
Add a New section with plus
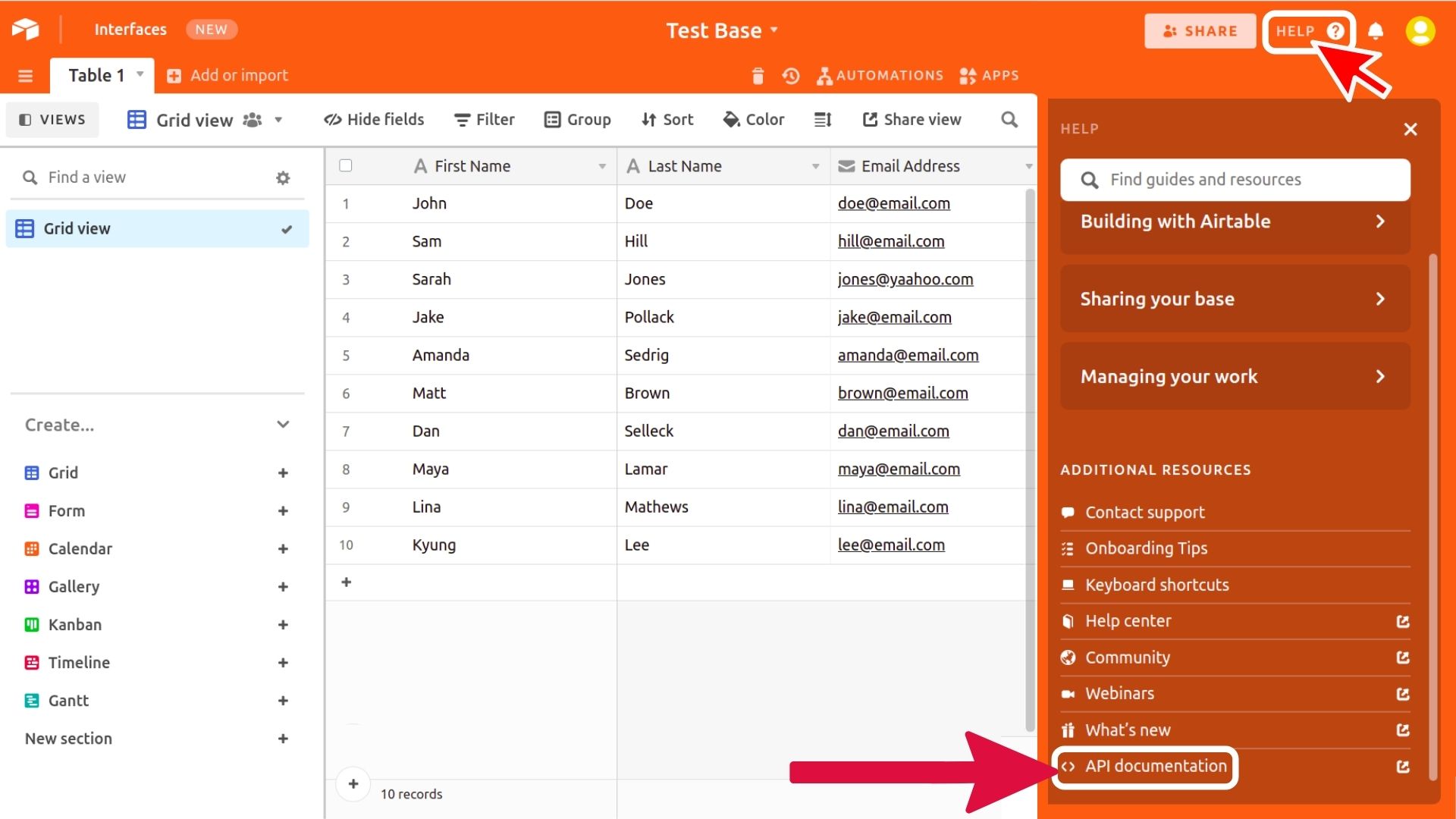tap(283, 739)
